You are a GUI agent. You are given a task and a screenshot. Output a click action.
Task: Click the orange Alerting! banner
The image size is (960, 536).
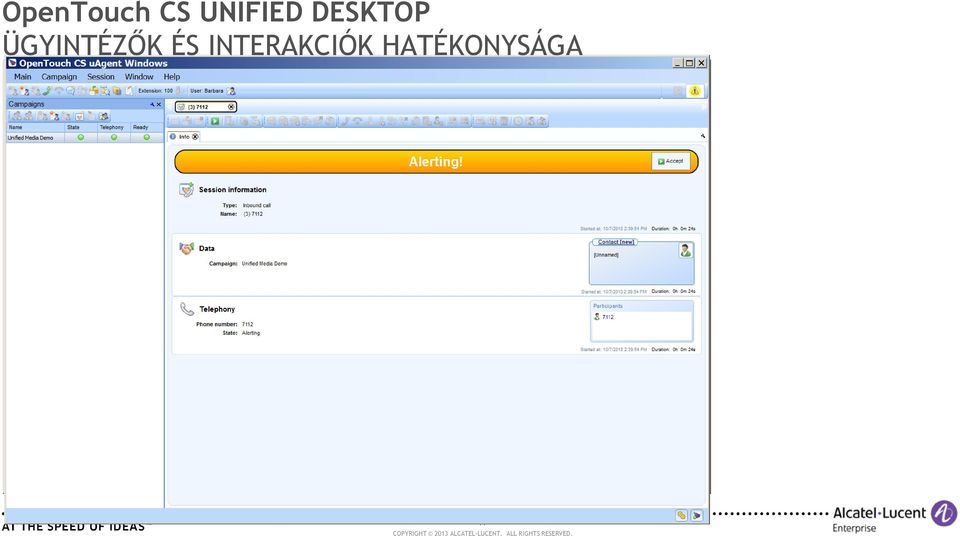tap(436, 162)
